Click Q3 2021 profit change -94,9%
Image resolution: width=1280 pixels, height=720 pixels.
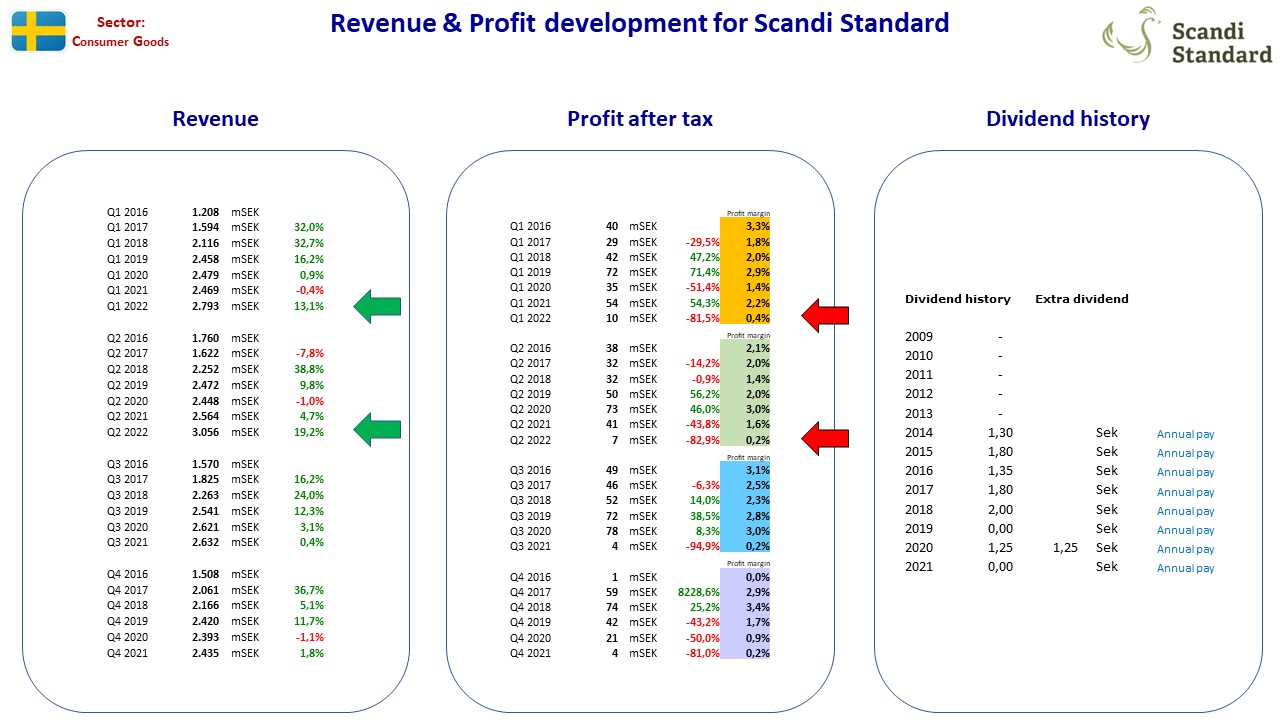click(702, 546)
